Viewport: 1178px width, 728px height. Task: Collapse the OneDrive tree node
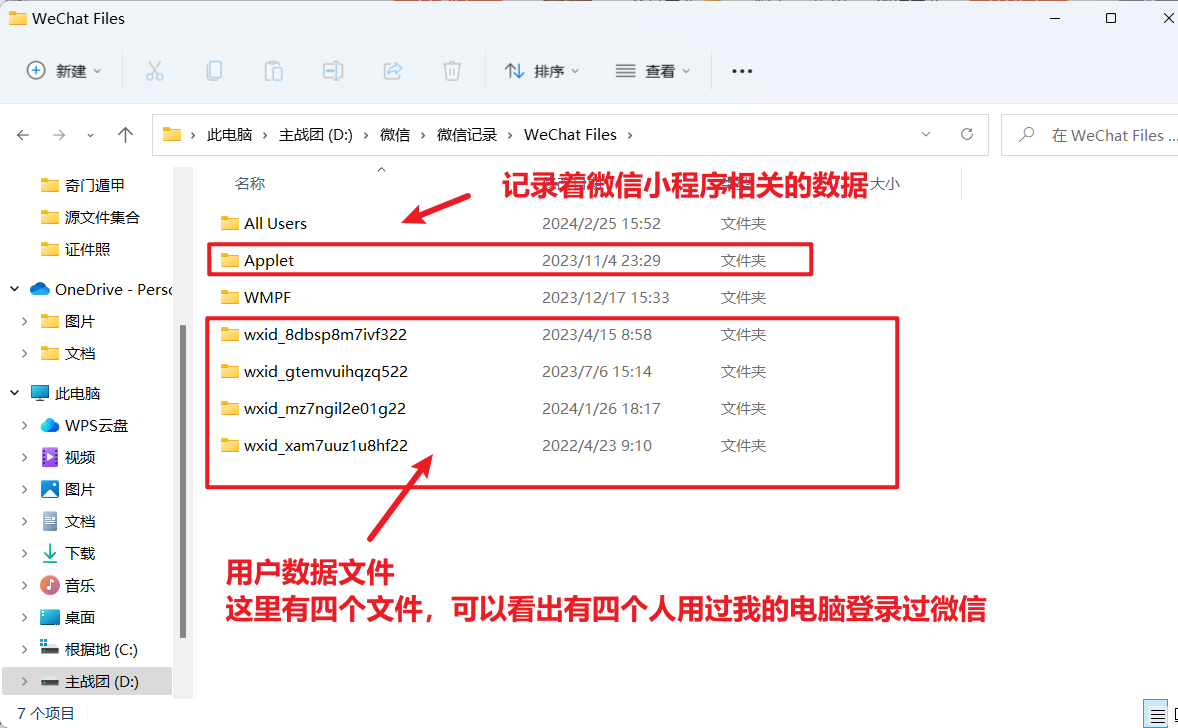click(14, 289)
